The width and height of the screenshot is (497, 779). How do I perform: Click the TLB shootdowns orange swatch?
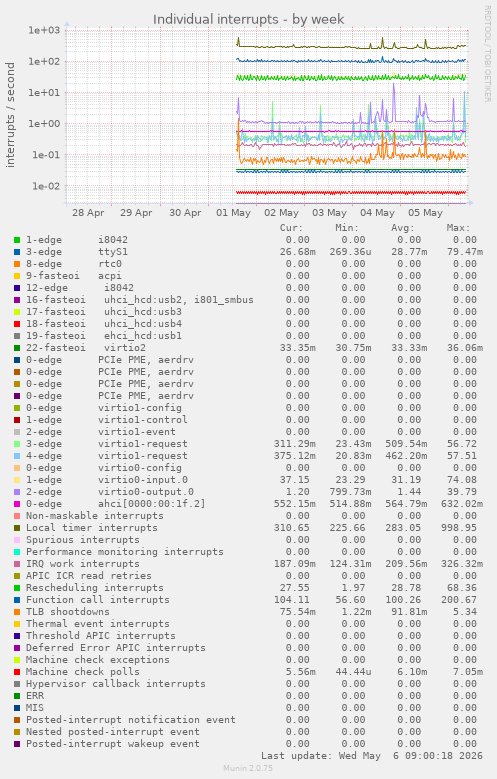(17, 612)
